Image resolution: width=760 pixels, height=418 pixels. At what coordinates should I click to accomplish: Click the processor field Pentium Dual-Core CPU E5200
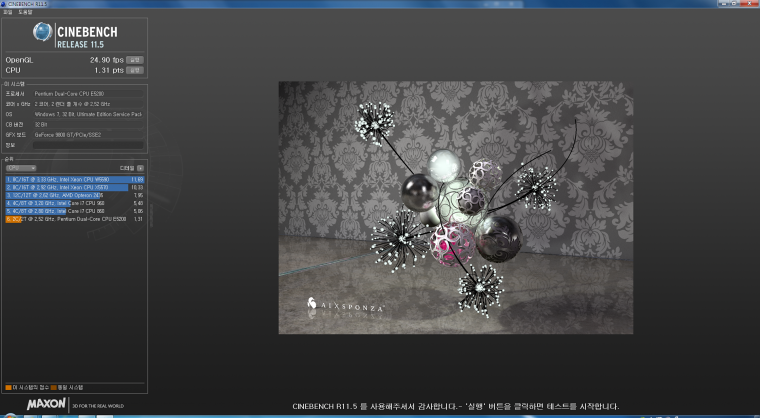tap(88, 94)
